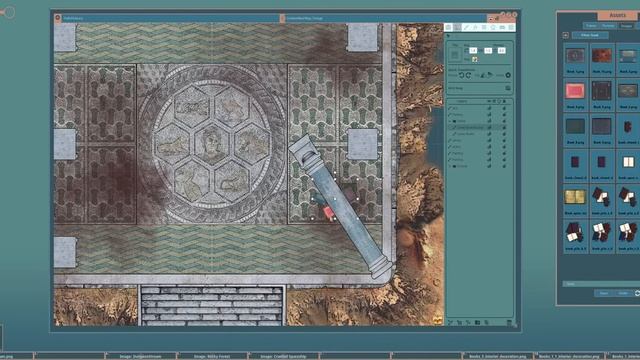The height and width of the screenshot is (360, 640).
Task: Toggle visibility of the highlighted layer row
Action: pyautogui.click(x=489, y=127)
